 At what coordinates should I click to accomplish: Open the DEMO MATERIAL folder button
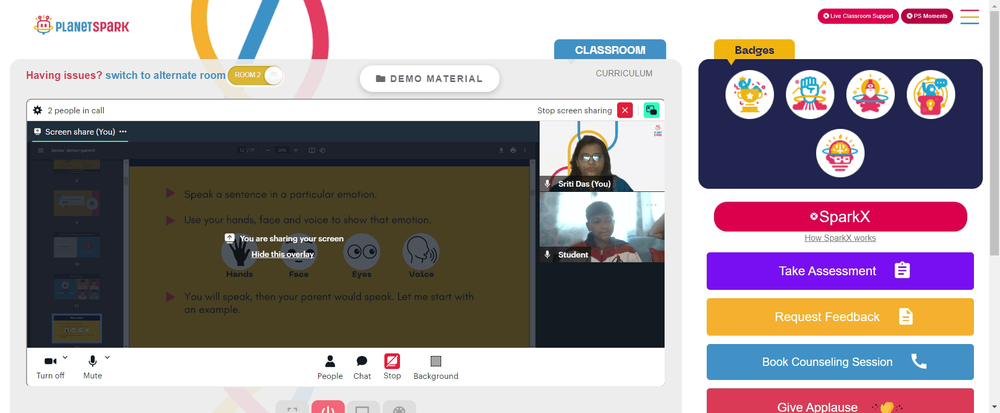pos(429,78)
